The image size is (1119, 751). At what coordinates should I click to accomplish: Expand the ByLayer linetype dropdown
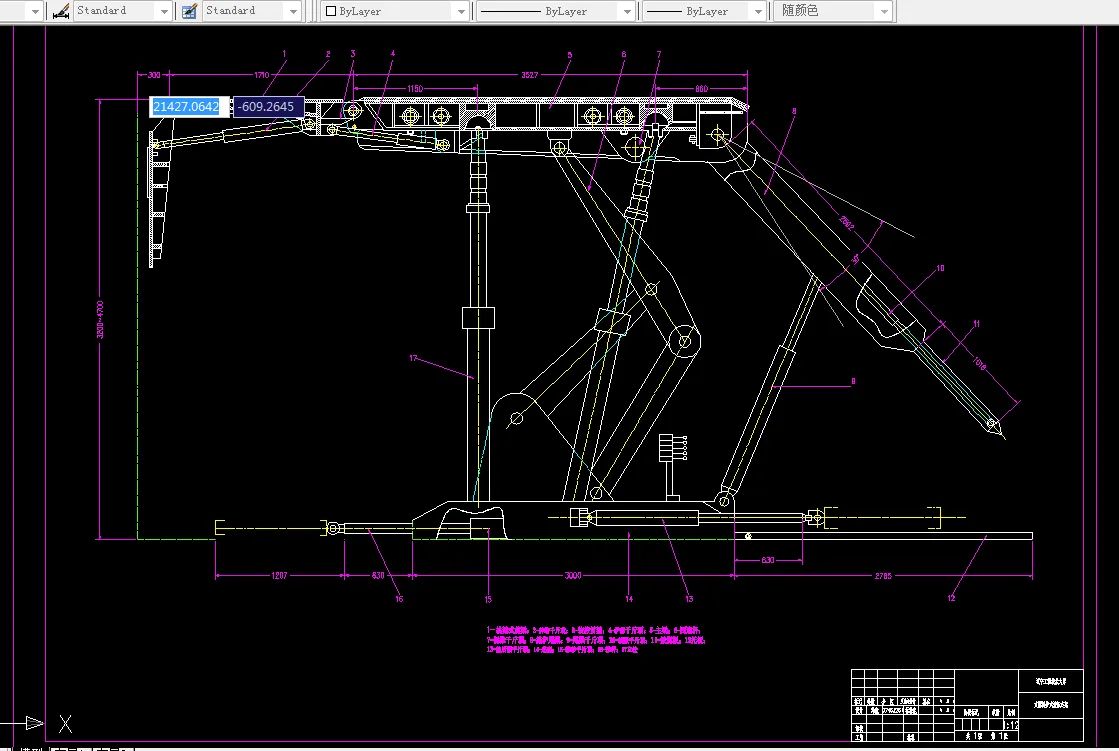[x=555, y=11]
